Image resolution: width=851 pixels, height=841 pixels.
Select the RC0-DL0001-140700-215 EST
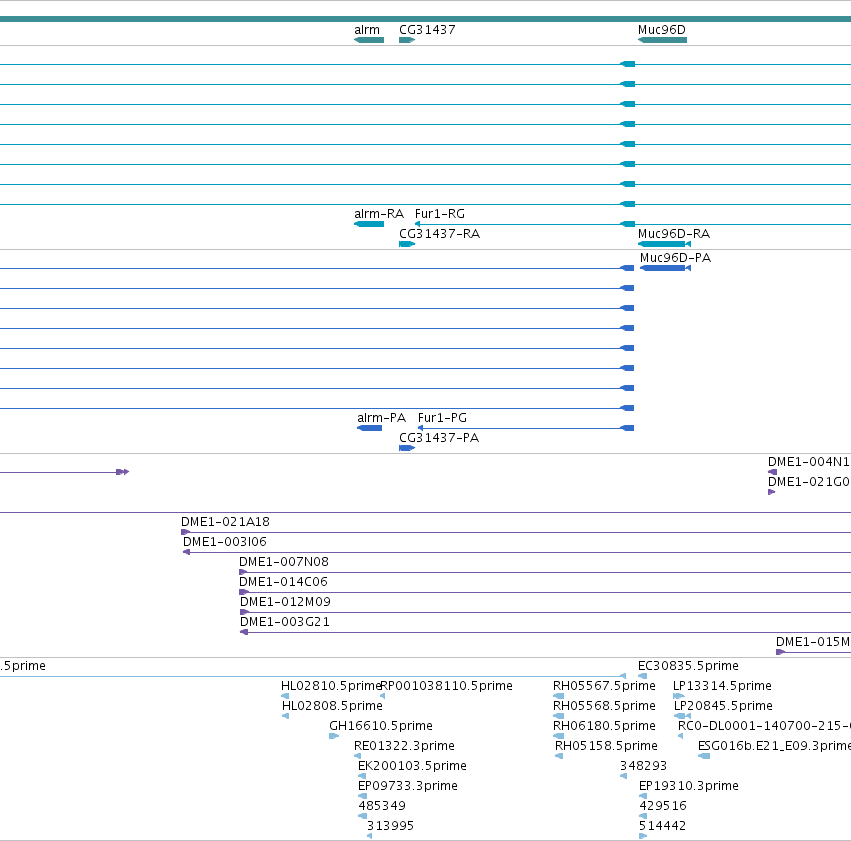[x=681, y=736]
